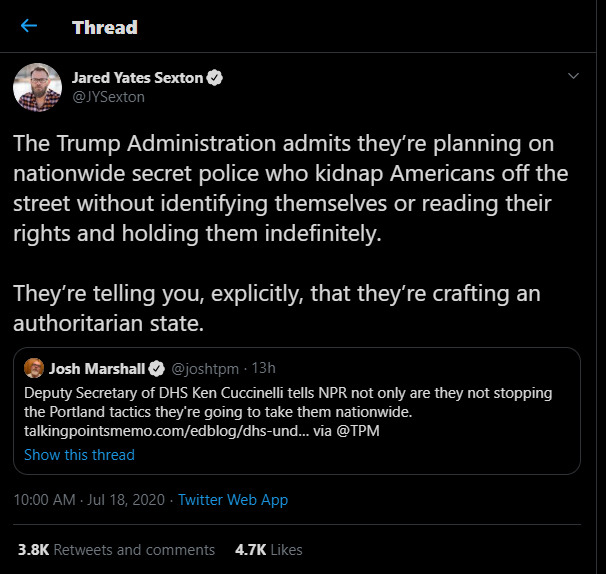Click the back arrow icon
This screenshot has height=574, width=606.
29,26
